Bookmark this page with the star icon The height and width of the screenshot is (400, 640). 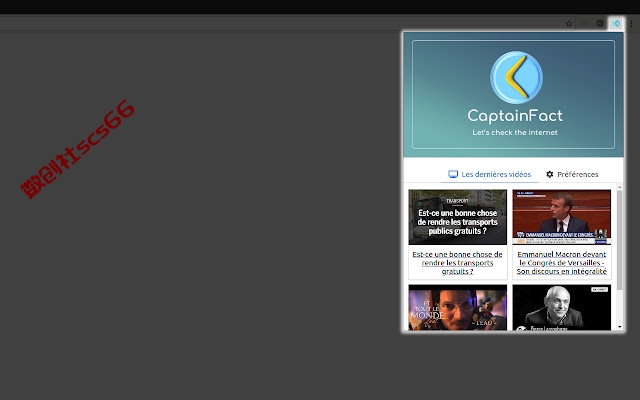[569, 24]
